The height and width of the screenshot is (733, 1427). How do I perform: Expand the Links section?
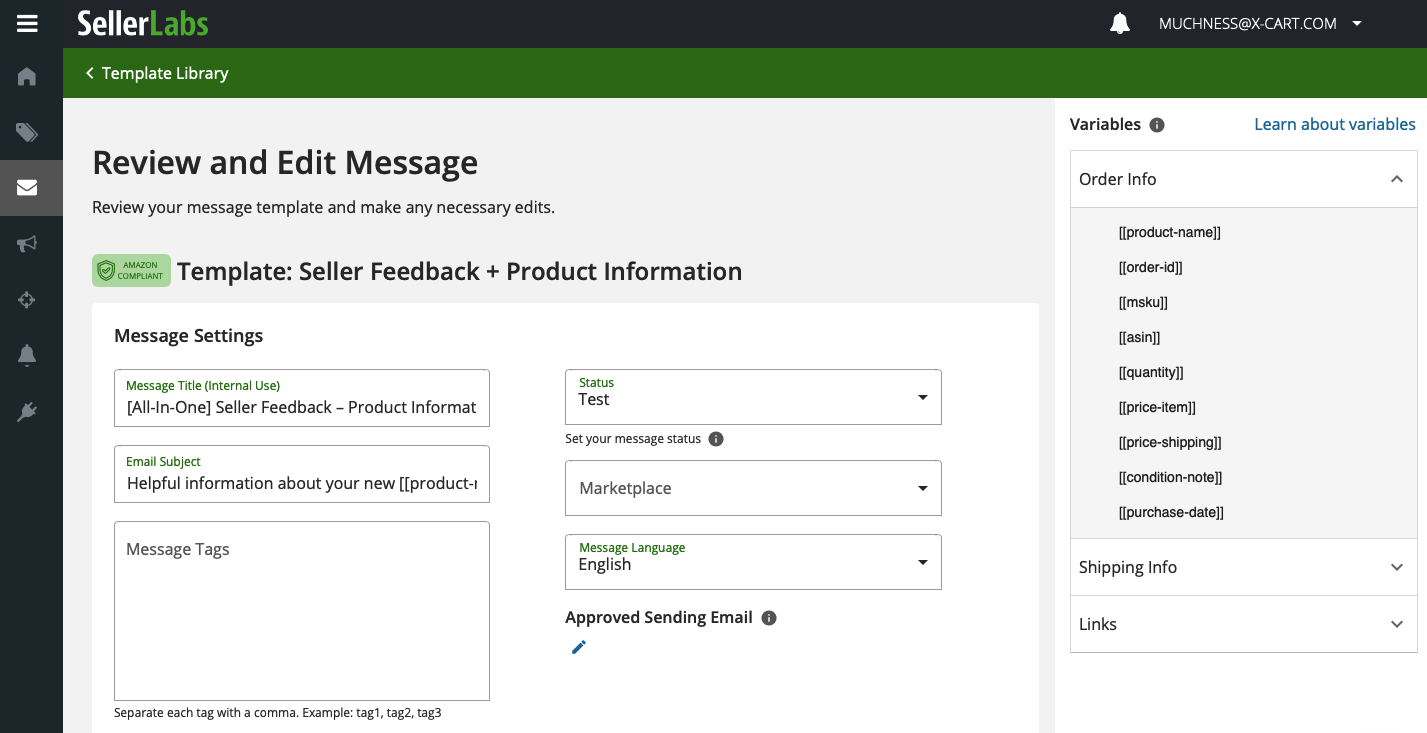[1243, 624]
